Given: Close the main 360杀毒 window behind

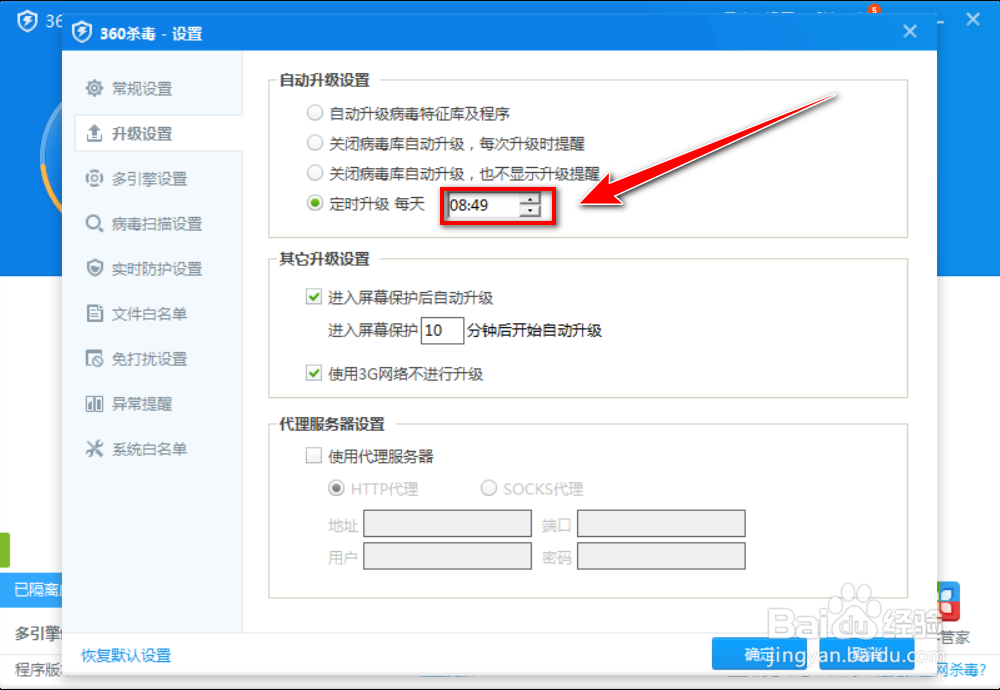Looking at the screenshot, I should tap(973, 20).
